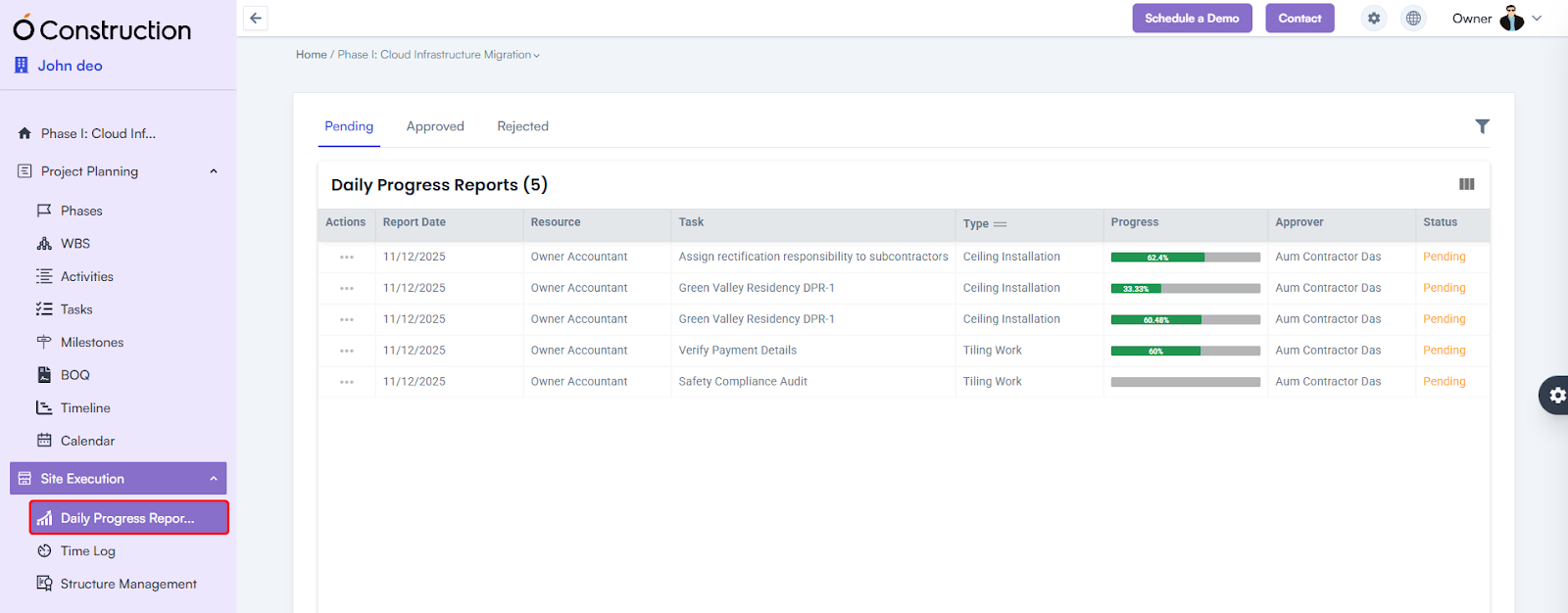Open actions menu for Verify Payment Details row
The width and height of the screenshot is (1568, 613).
[x=347, y=351]
